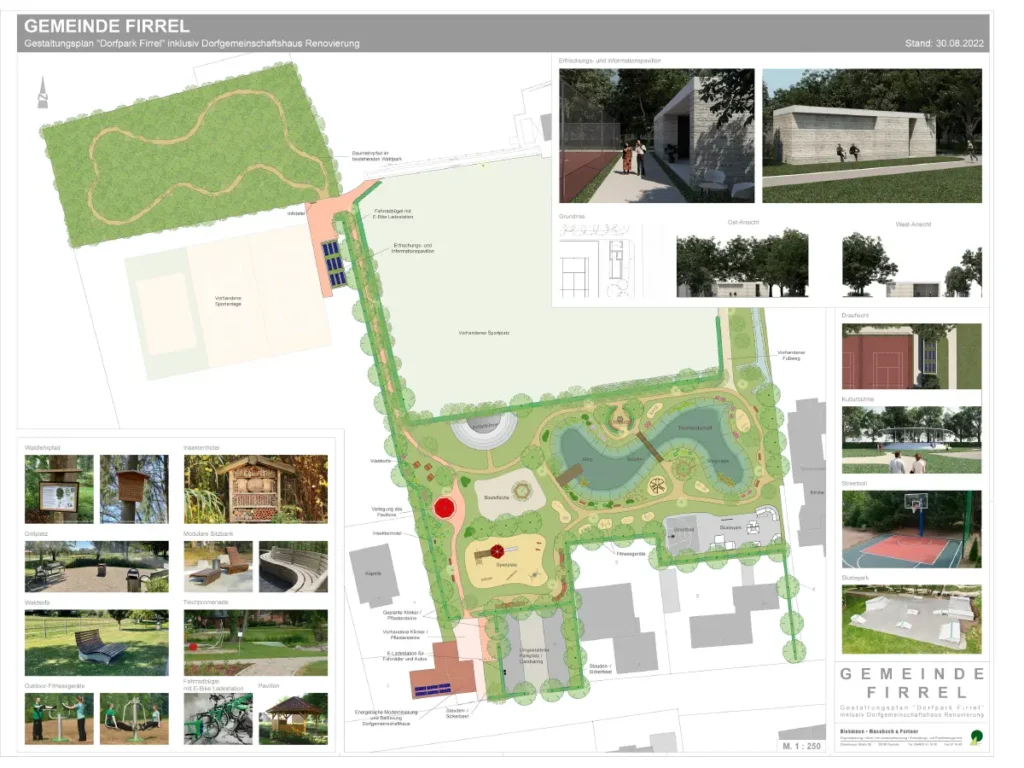Click the red playground tower on Spielplatz
Viewport: 1024px width, 768px height.
[495, 550]
